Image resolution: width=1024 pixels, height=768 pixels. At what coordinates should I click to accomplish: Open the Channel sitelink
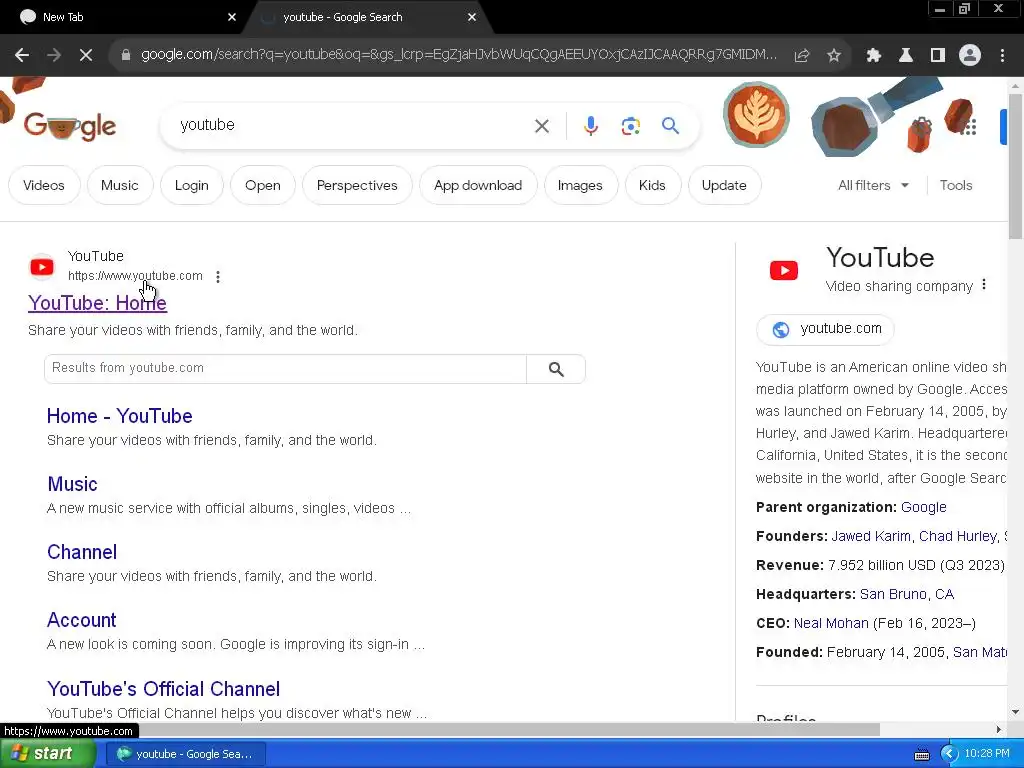click(82, 552)
